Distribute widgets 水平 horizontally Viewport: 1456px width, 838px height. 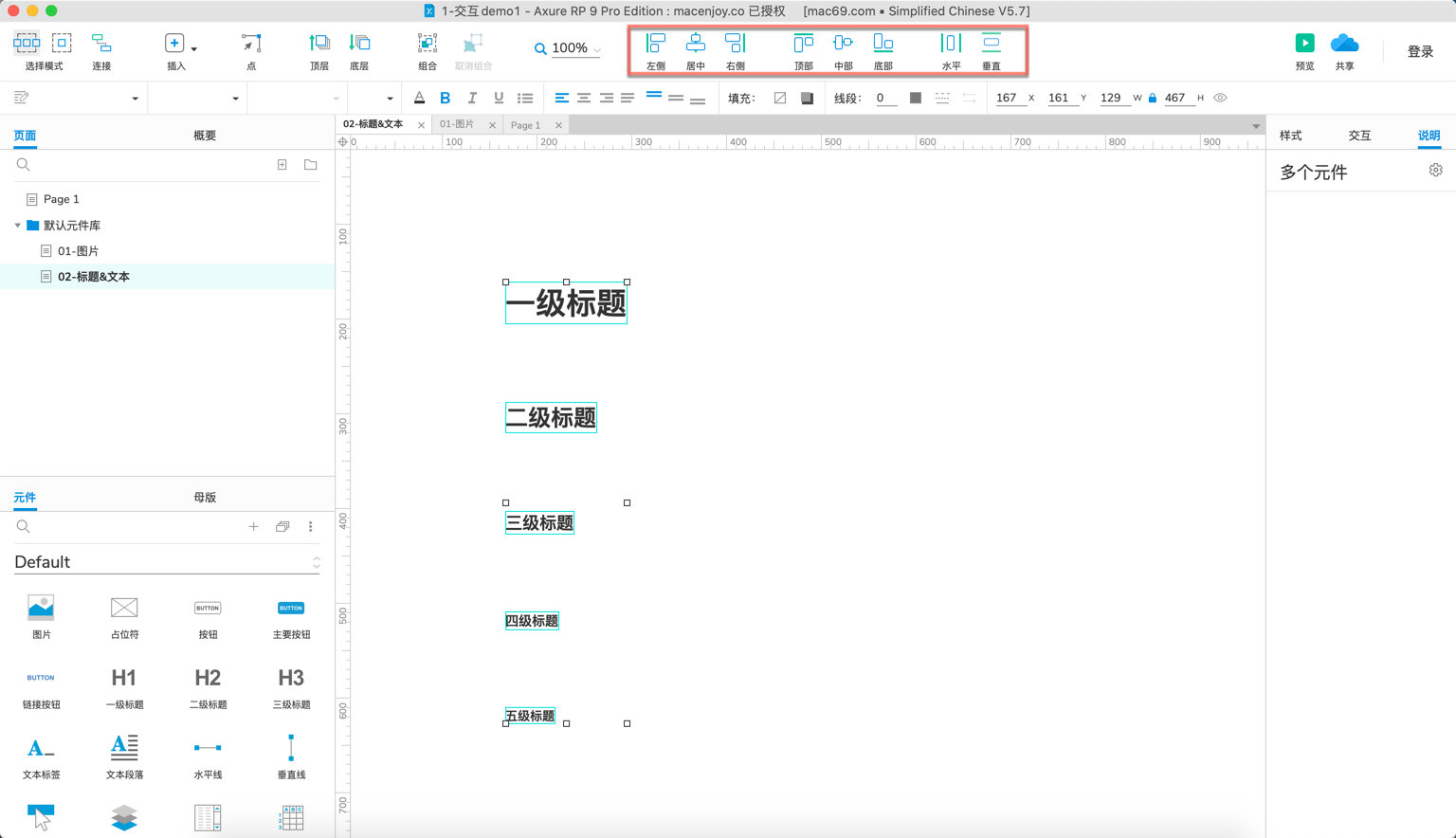952,51
